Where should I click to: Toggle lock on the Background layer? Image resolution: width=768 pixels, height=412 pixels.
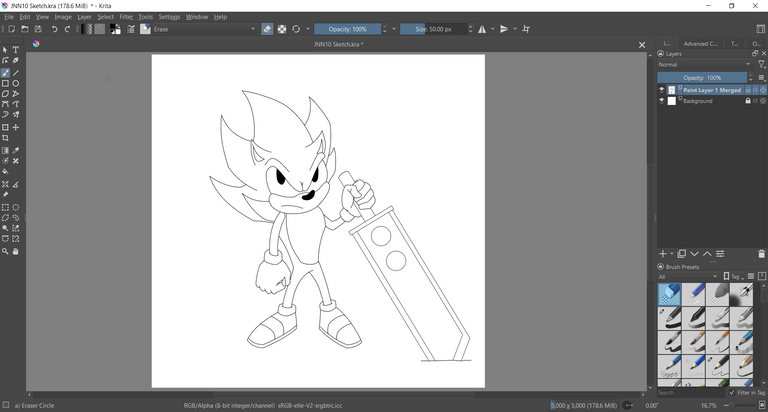point(748,101)
